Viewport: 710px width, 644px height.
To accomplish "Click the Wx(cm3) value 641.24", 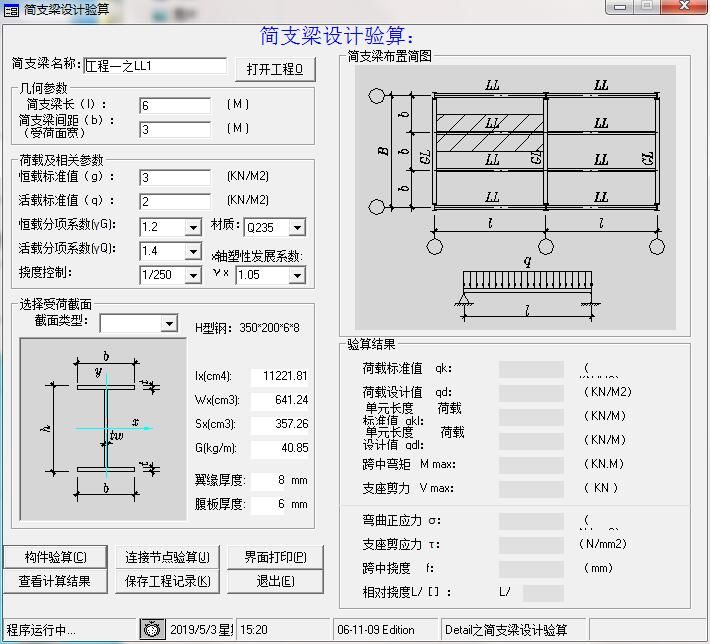I will [x=280, y=400].
